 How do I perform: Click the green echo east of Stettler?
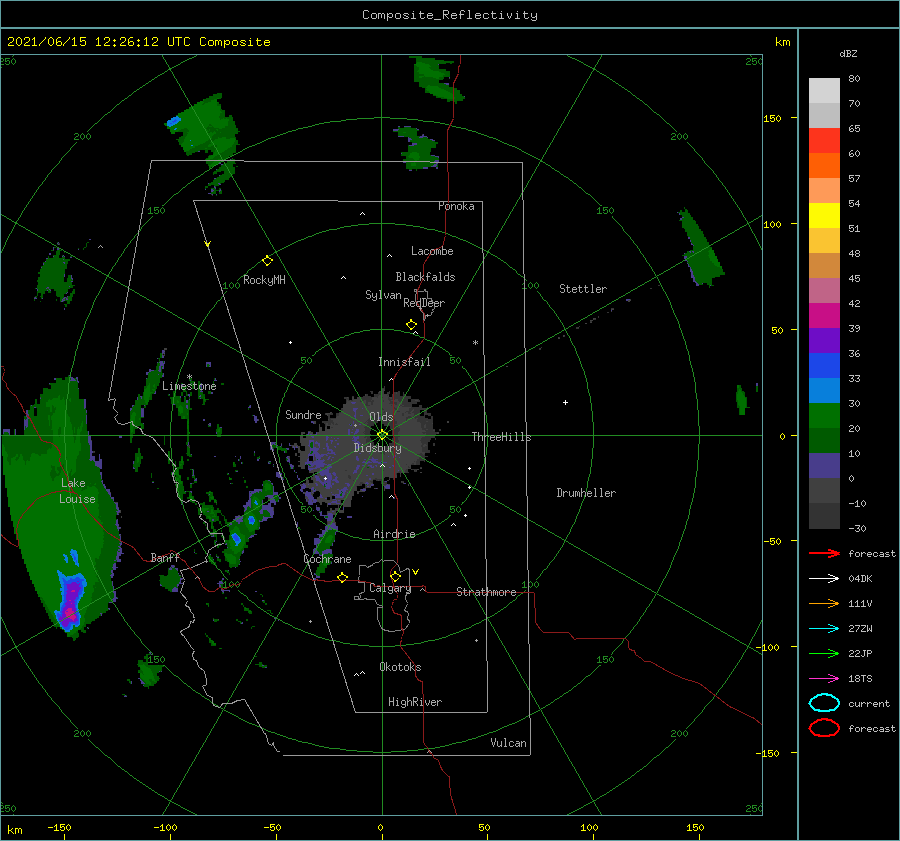coord(701,249)
